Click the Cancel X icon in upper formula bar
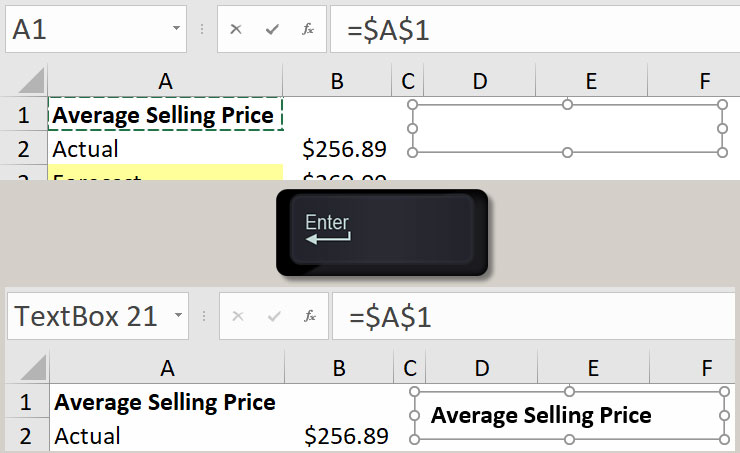The width and height of the screenshot is (740, 453). [235, 30]
